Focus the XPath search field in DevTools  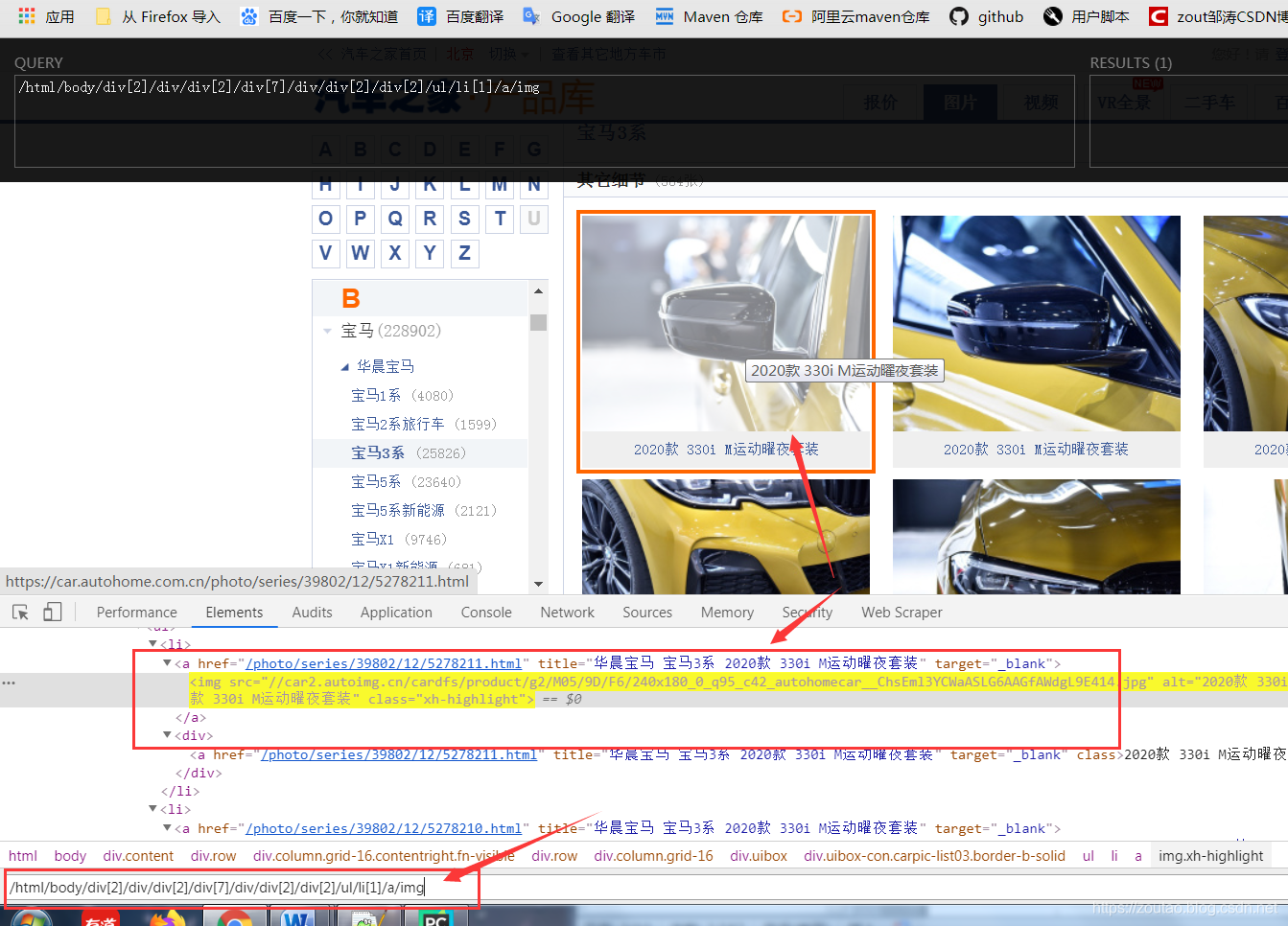[x=643, y=888]
